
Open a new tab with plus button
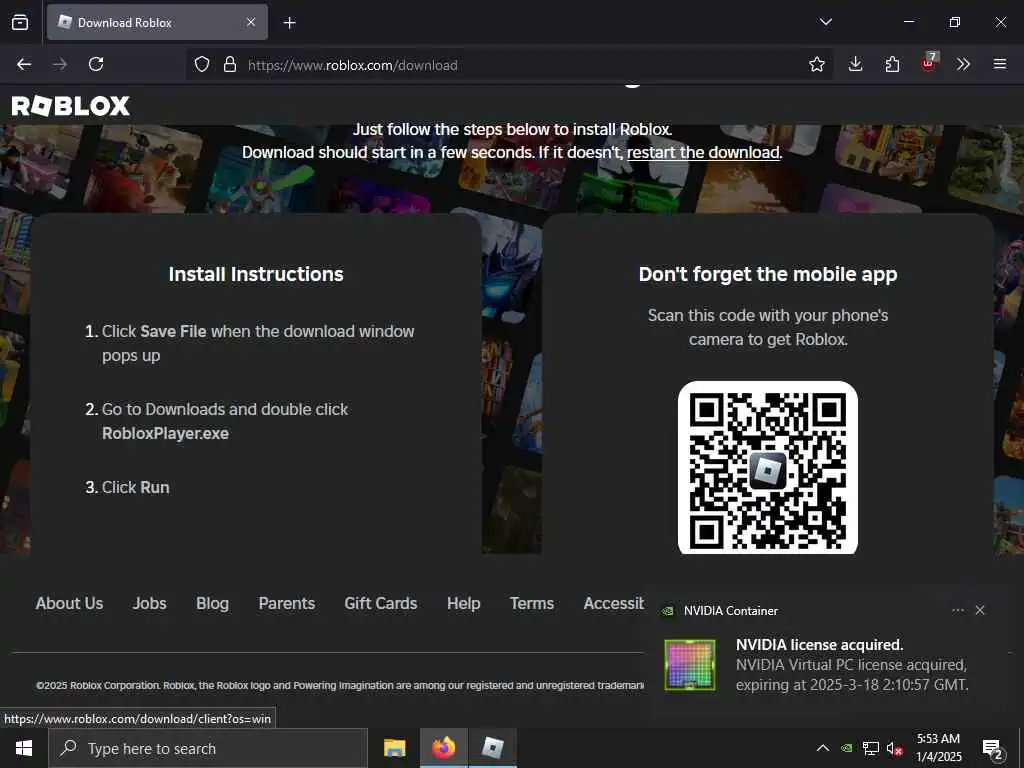point(290,23)
